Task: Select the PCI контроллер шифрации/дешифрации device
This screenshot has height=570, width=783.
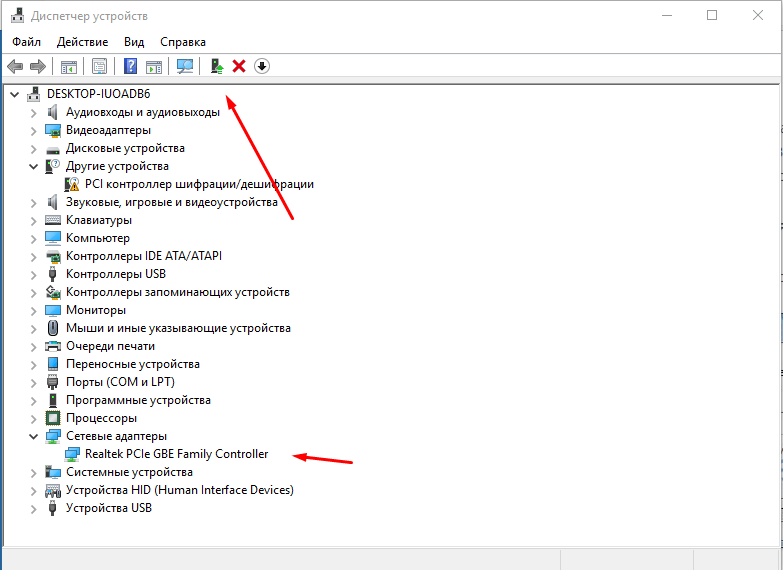Action: 199,184
